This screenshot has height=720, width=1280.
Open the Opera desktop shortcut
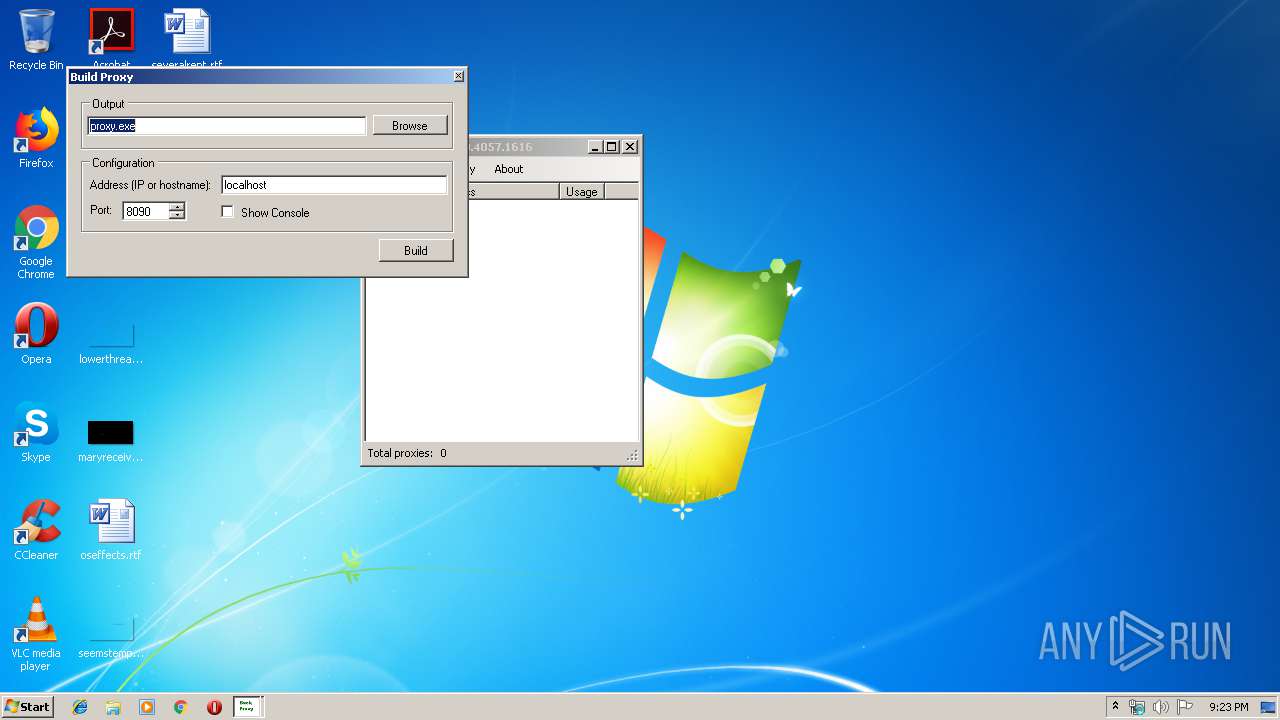pos(36,334)
